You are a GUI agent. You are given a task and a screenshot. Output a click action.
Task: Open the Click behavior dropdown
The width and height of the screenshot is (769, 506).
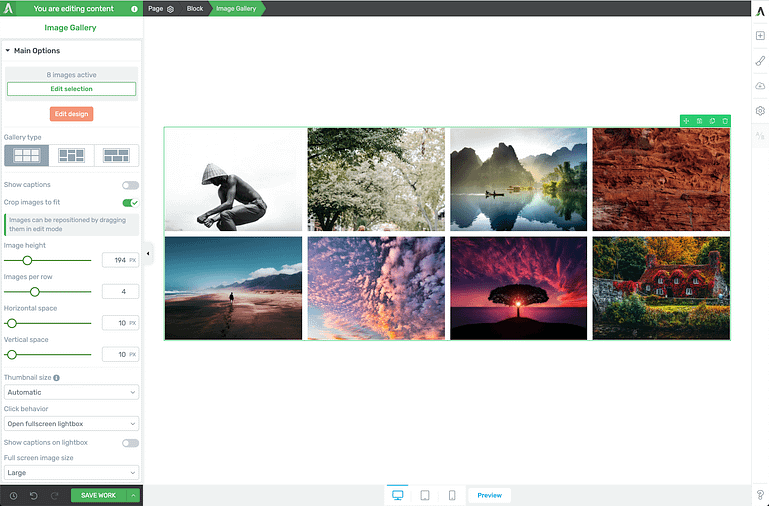click(x=71, y=424)
